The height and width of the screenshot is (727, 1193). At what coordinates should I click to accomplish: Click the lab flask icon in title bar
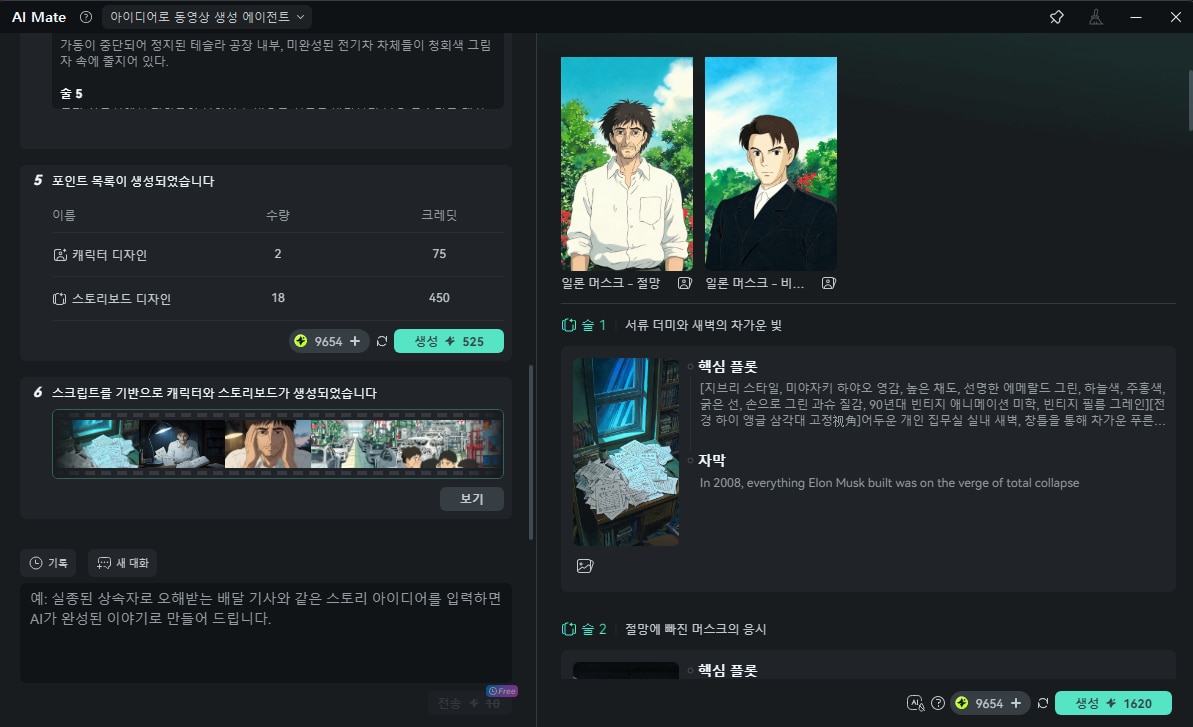pyautogui.click(x=1096, y=17)
